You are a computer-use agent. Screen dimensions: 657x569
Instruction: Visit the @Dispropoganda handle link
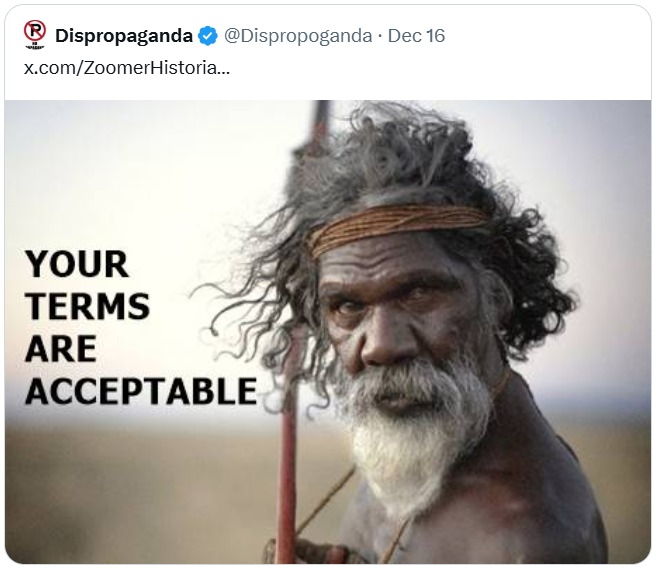click(298, 36)
